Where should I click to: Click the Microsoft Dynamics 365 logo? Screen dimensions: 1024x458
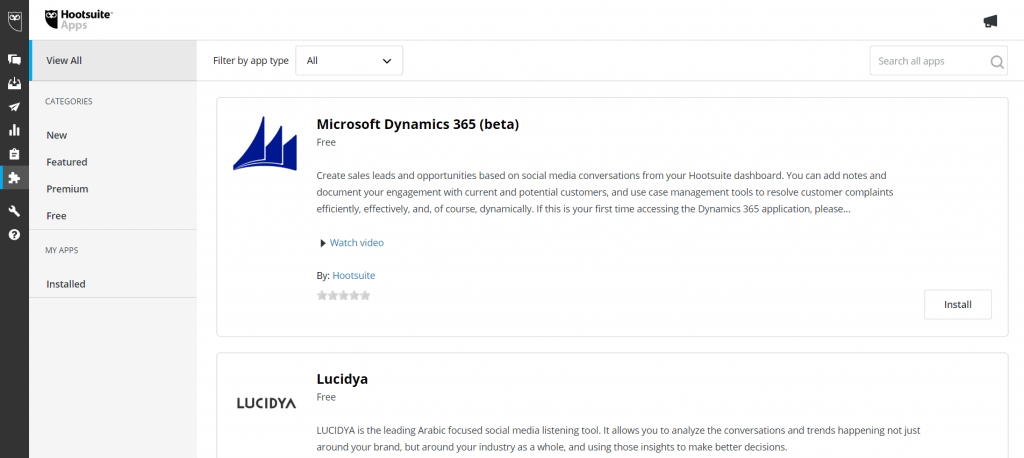[264, 144]
